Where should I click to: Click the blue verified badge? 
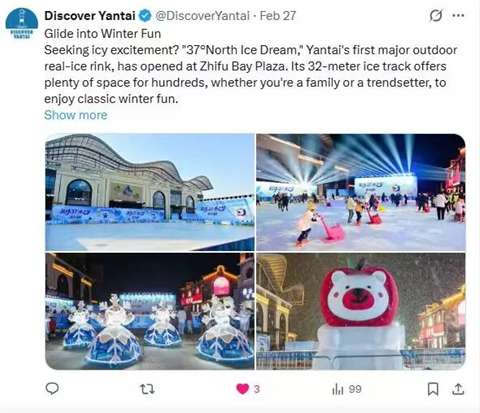[145, 16]
